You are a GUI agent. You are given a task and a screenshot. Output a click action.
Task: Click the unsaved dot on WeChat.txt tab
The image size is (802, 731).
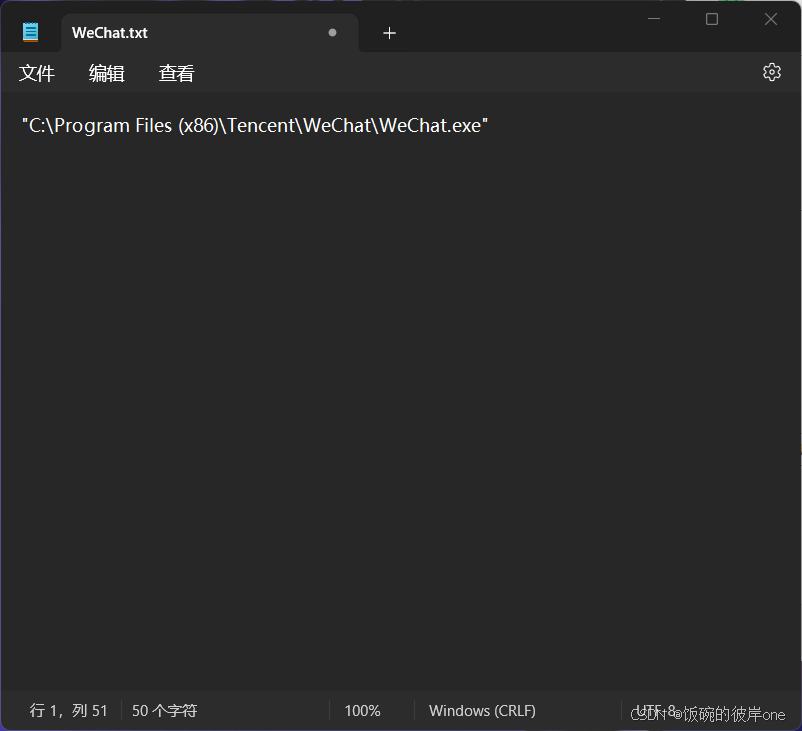332,33
